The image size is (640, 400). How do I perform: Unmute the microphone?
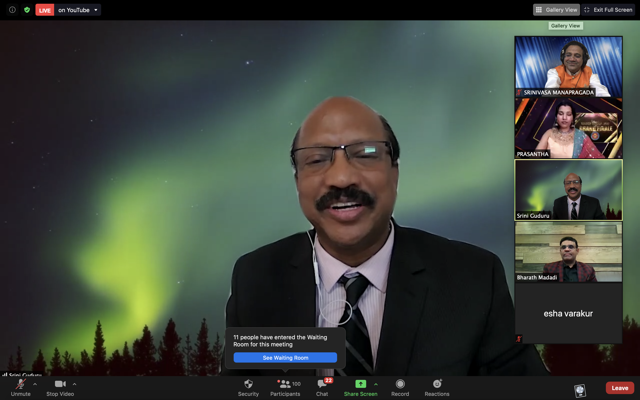20,387
